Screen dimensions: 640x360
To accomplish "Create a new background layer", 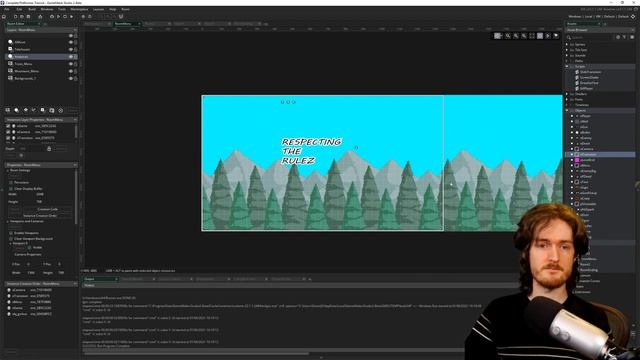I will click(x=8, y=110).
